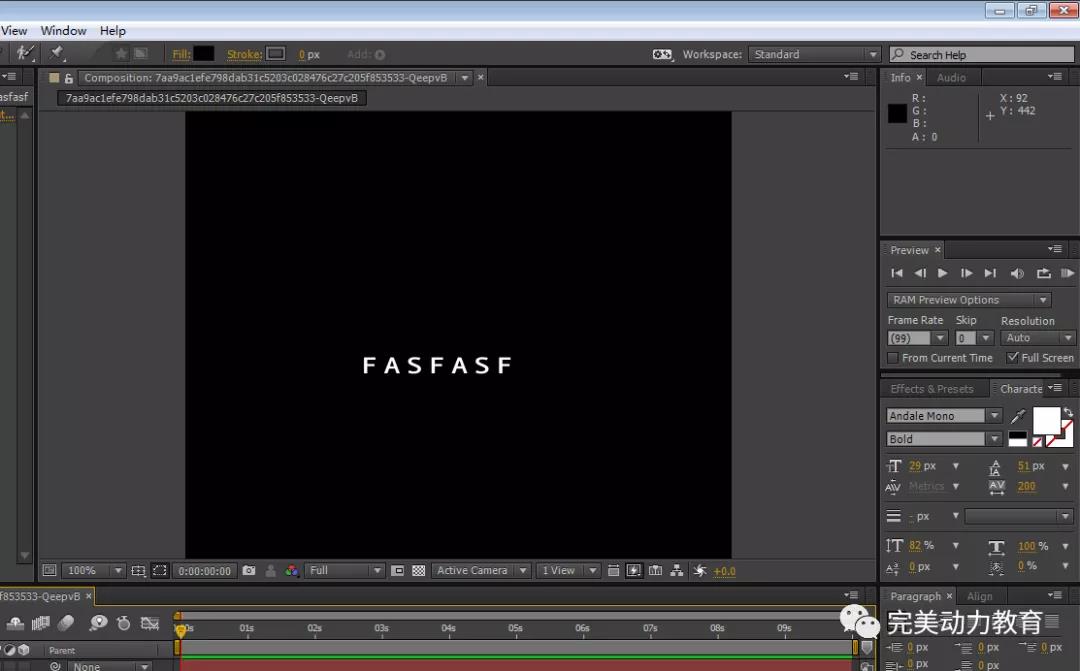
Task: Select the eyedropper in Character panel
Action: pyautogui.click(x=1018, y=416)
